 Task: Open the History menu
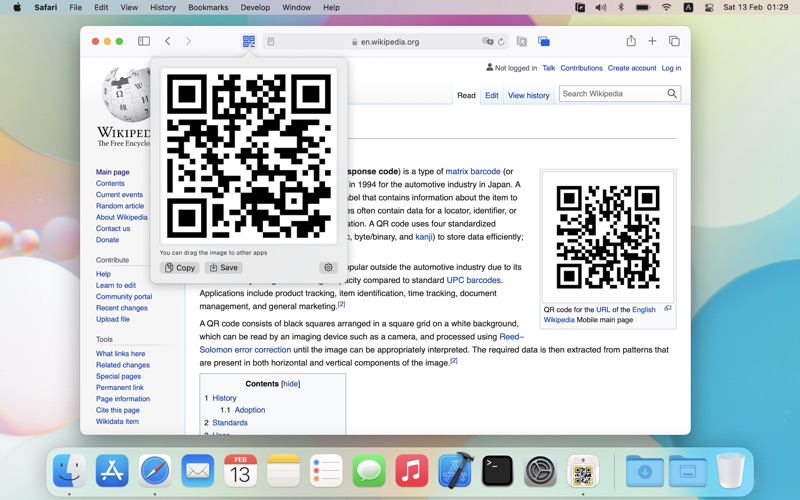[163, 7]
